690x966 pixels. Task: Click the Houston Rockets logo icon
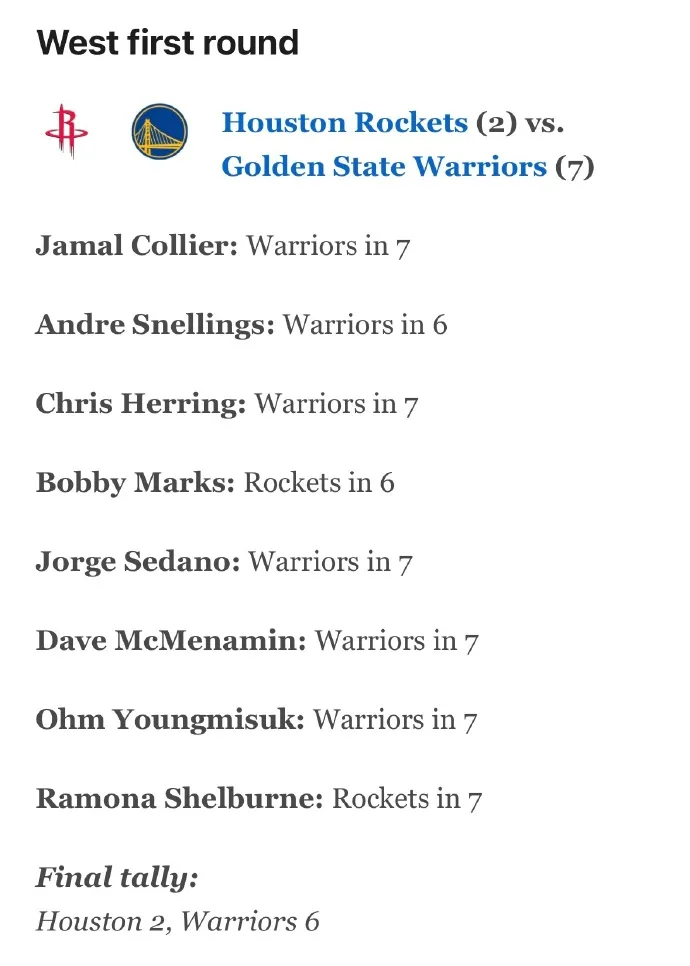tap(67, 131)
